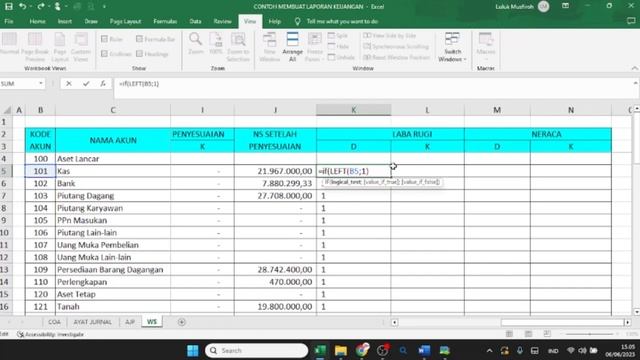Confirm formula with checkmark Enter button

coord(86,84)
